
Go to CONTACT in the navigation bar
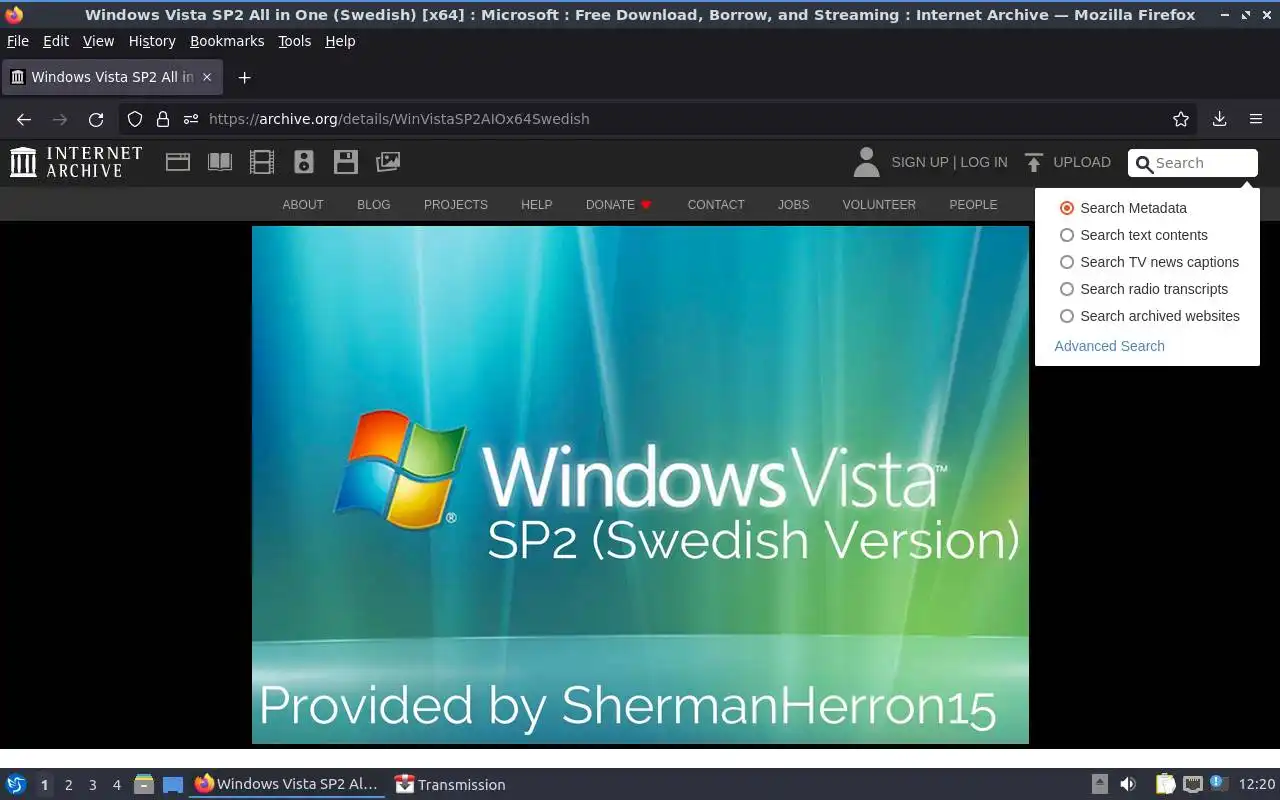pyautogui.click(x=716, y=204)
